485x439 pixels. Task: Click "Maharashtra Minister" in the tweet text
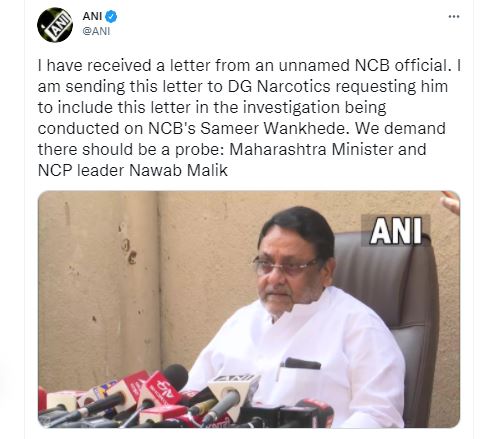[311, 149]
